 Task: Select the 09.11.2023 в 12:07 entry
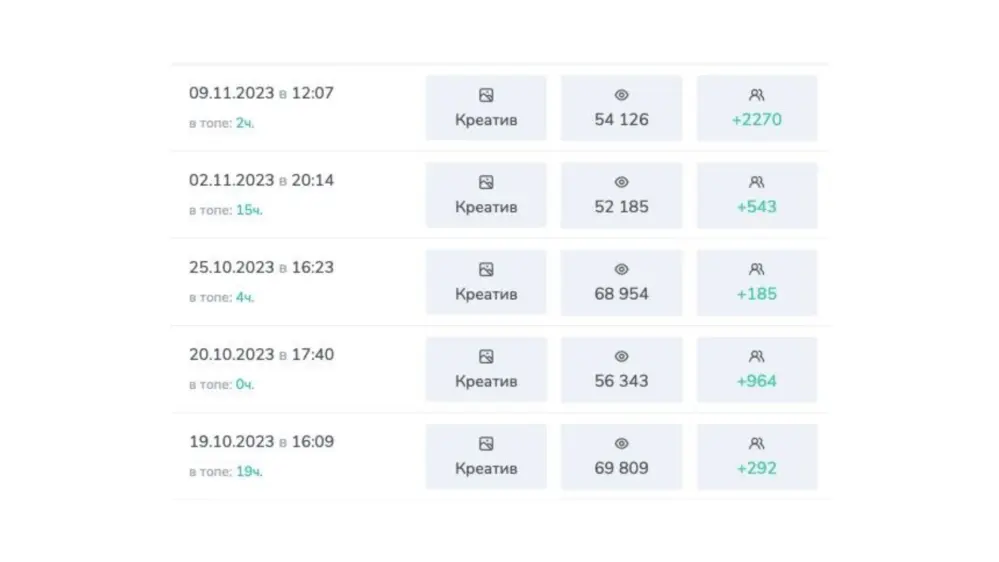(x=261, y=93)
